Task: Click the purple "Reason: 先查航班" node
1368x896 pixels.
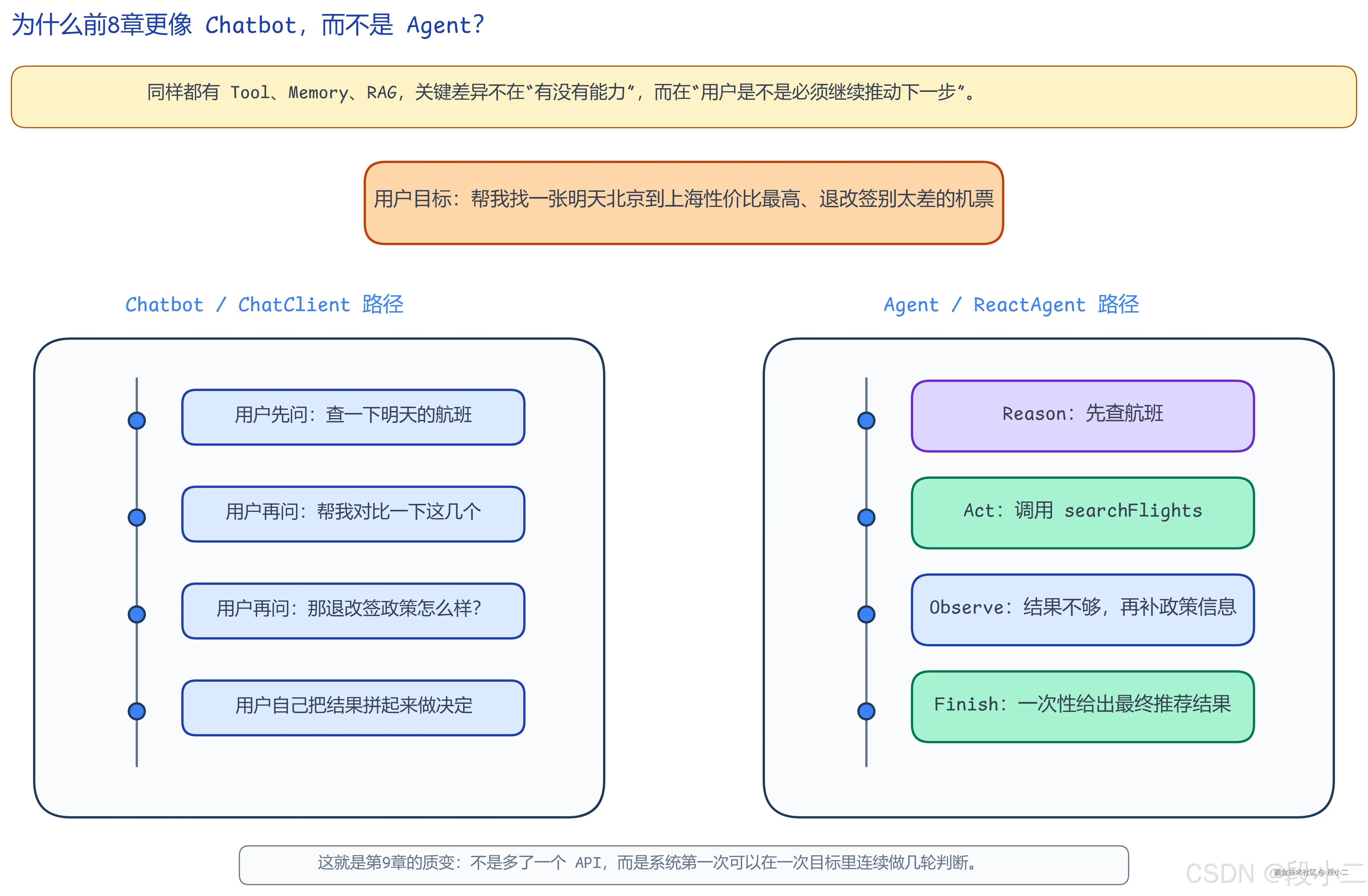Action: pos(1082,417)
